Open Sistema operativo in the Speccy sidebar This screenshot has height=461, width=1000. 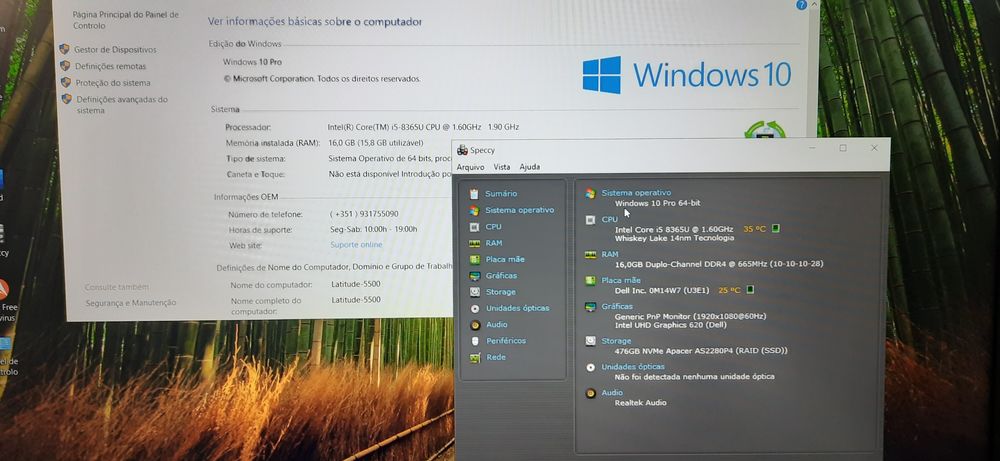pyautogui.click(x=519, y=210)
